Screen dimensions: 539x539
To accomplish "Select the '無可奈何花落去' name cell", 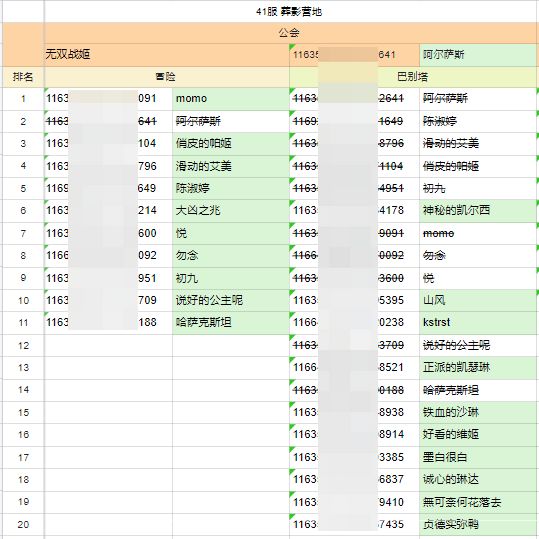I will [x=477, y=502].
